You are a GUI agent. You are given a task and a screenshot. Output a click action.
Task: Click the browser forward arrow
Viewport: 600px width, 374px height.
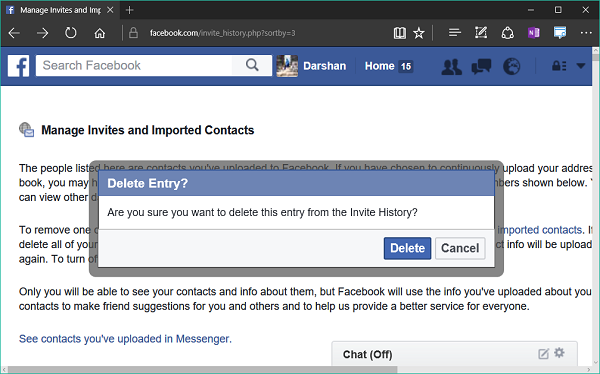[x=42, y=33]
